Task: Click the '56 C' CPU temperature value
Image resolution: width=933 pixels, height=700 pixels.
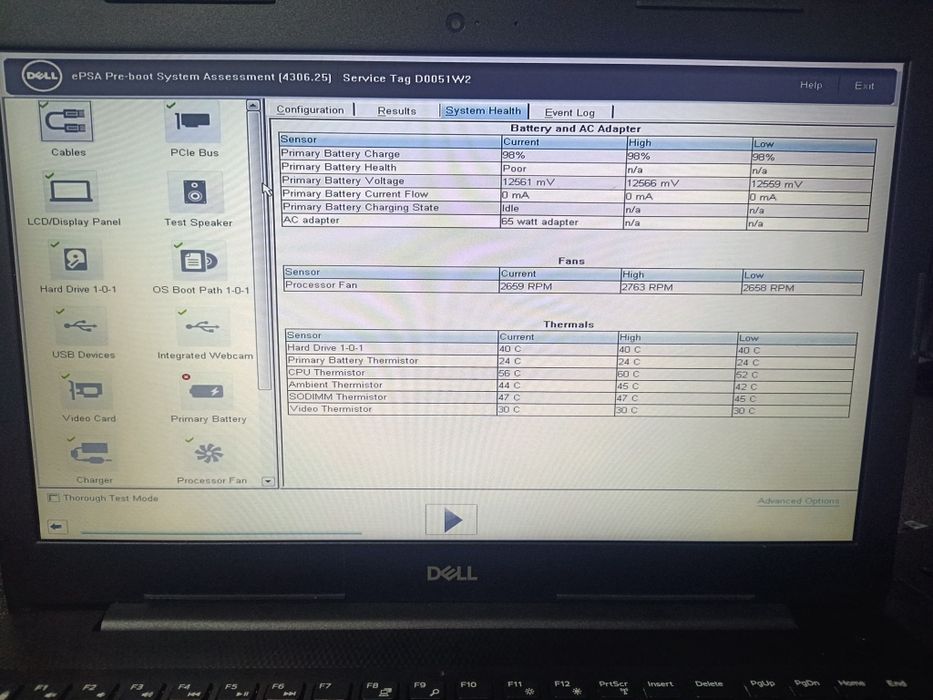Action: (509, 373)
